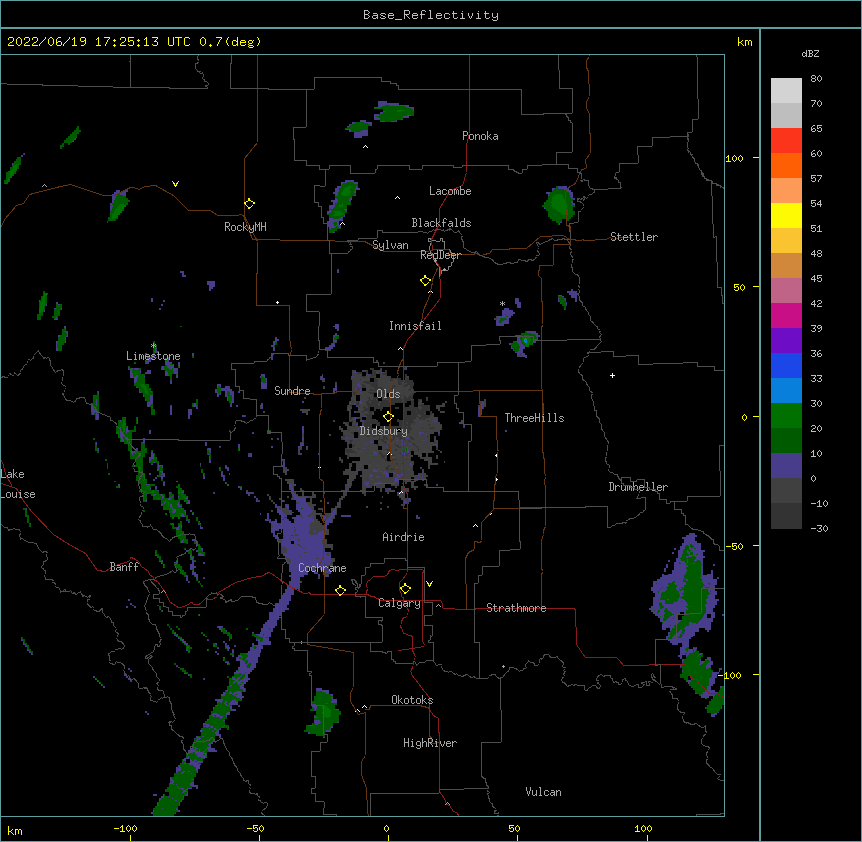This screenshot has height=842, width=862.
Task: Pick the light gray 80 dBZ legend swatch
Action: pyautogui.click(x=786, y=91)
